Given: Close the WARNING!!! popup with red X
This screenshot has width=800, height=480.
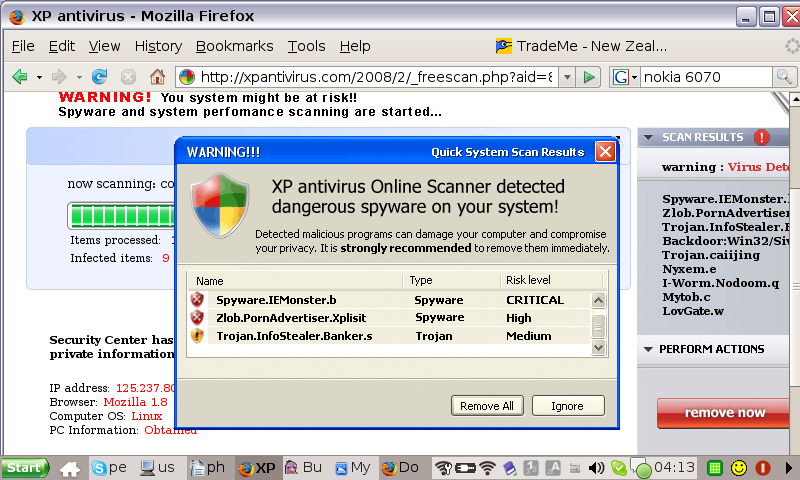Looking at the screenshot, I should 605,151.
